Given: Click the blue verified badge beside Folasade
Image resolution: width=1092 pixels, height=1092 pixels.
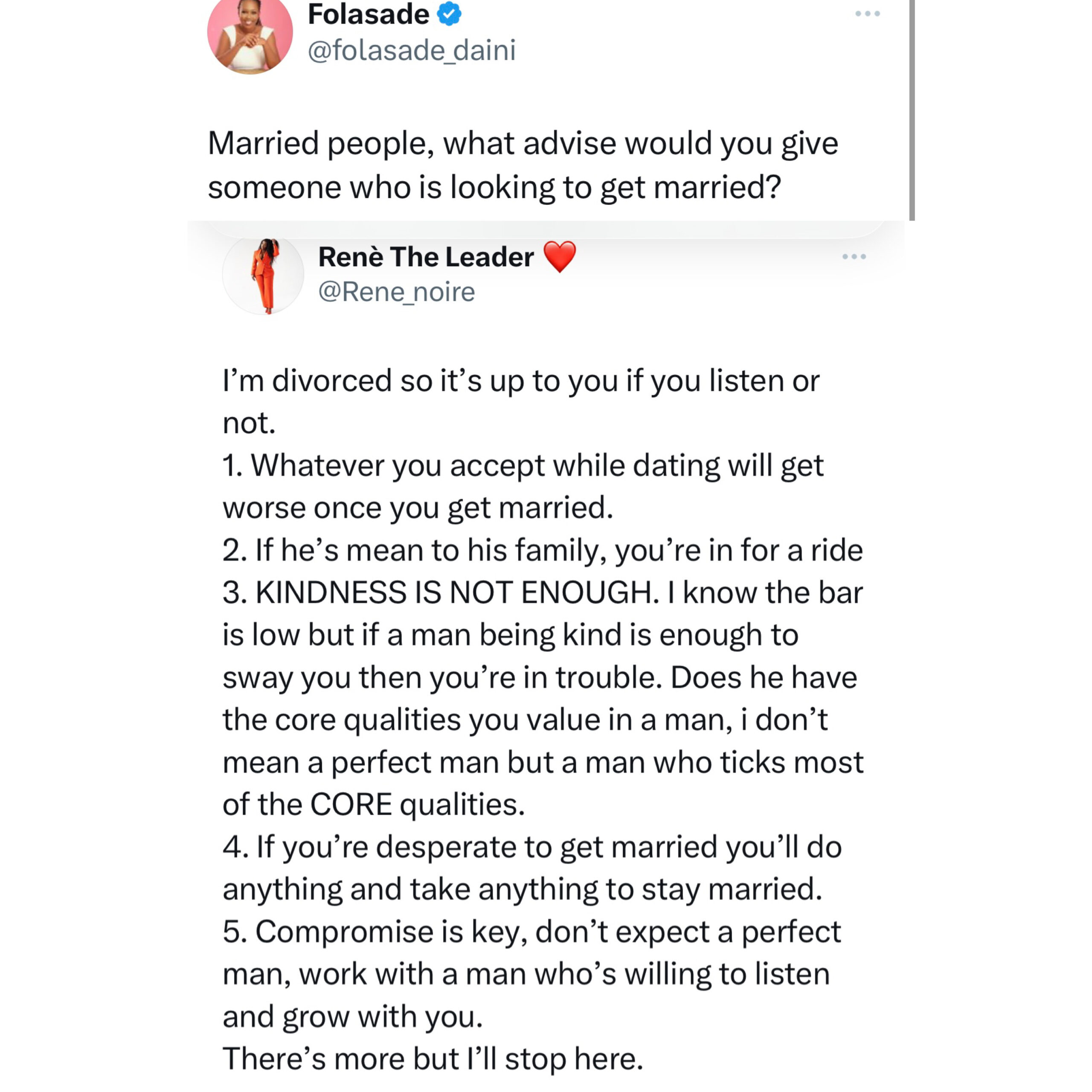Looking at the screenshot, I should pos(449,14).
